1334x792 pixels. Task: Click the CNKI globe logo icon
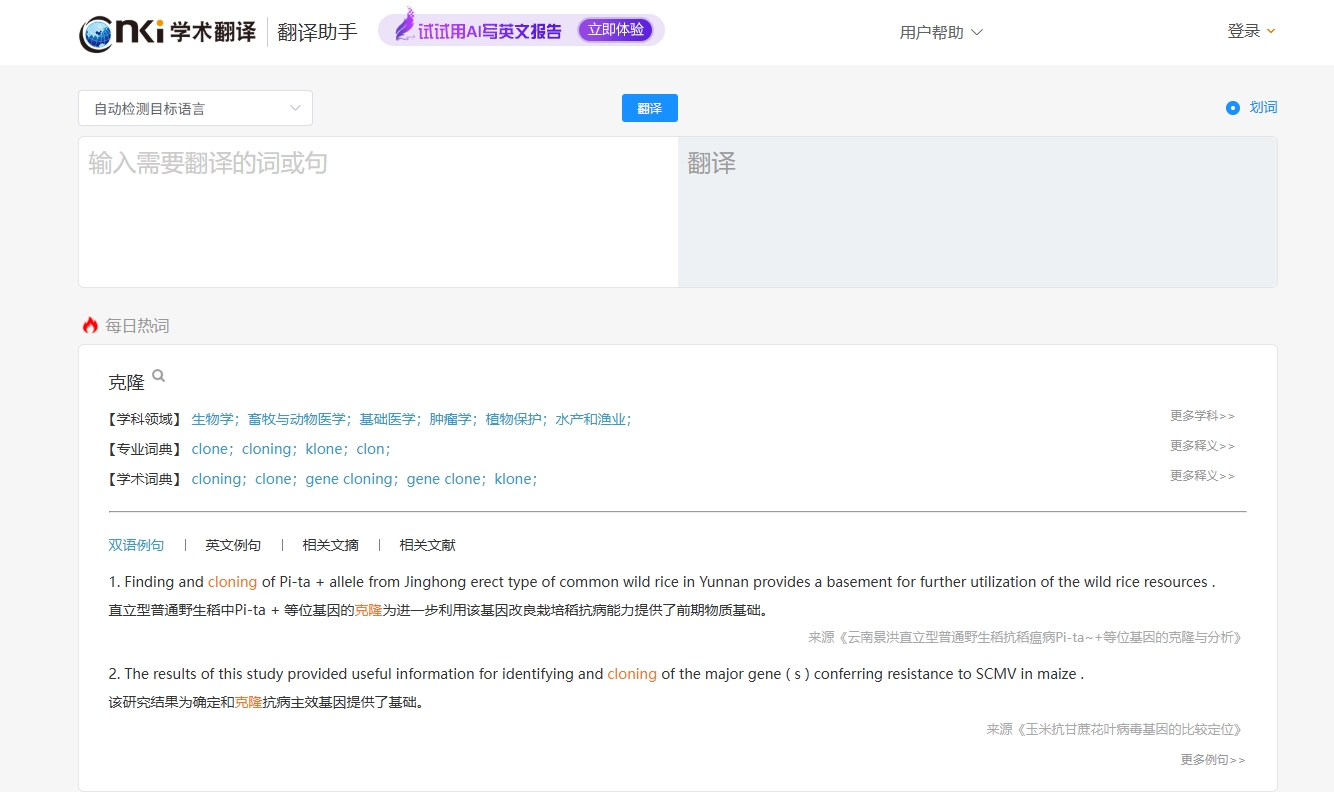coord(95,33)
